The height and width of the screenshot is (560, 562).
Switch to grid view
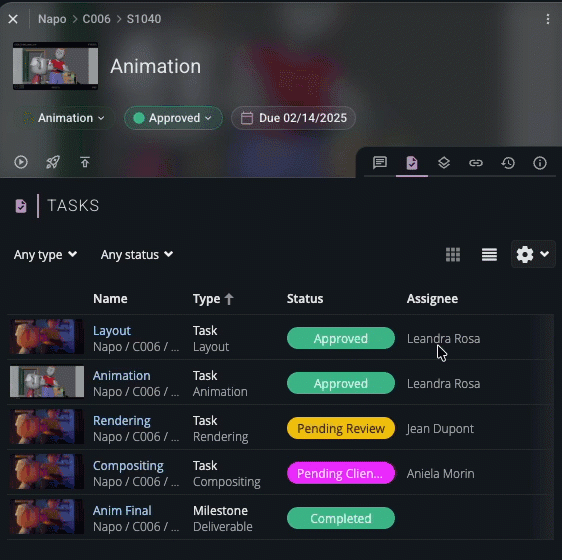click(453, 255)
